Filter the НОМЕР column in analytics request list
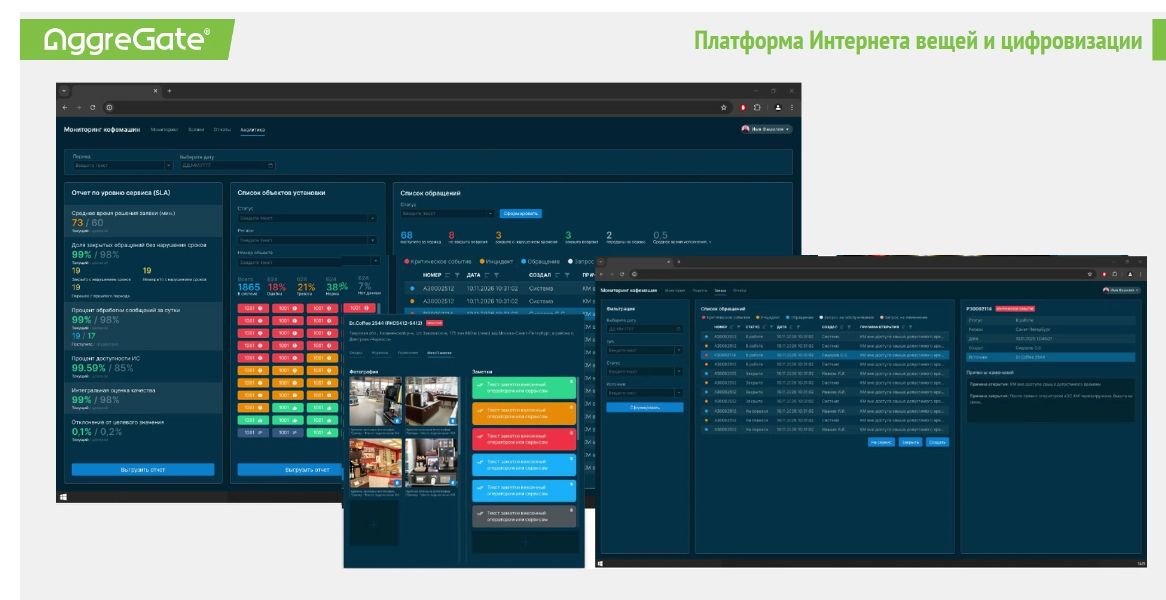 [458, 275]
